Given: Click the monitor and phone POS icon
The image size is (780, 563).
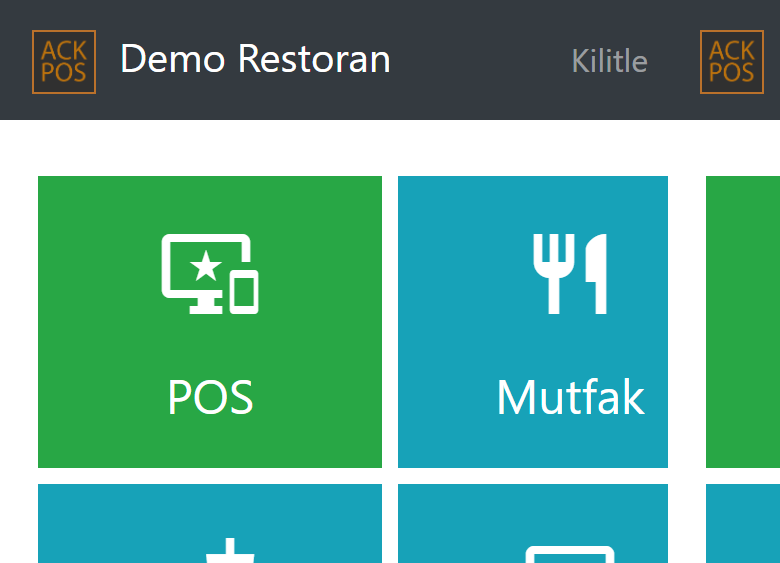Looking at the screenshot, I should 210,274.
